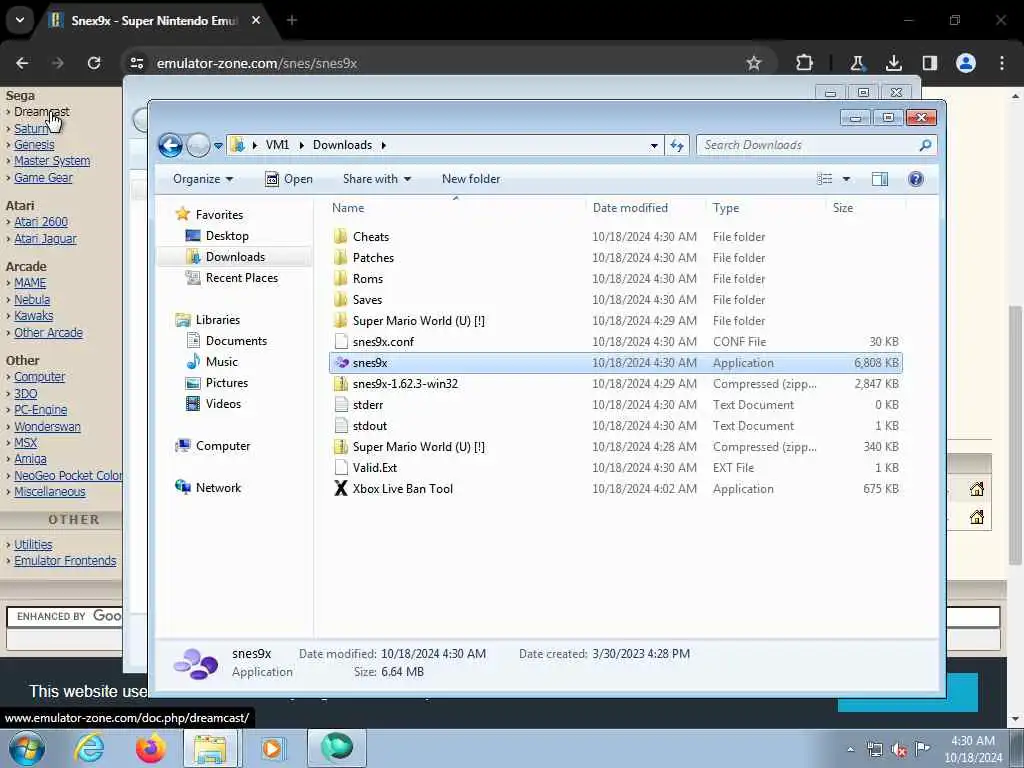Image resolution: width=1024 pixels, height=768 pixels.
Task: Select the Xbox Live Ban Tool icon
Action: coord(340,488)
